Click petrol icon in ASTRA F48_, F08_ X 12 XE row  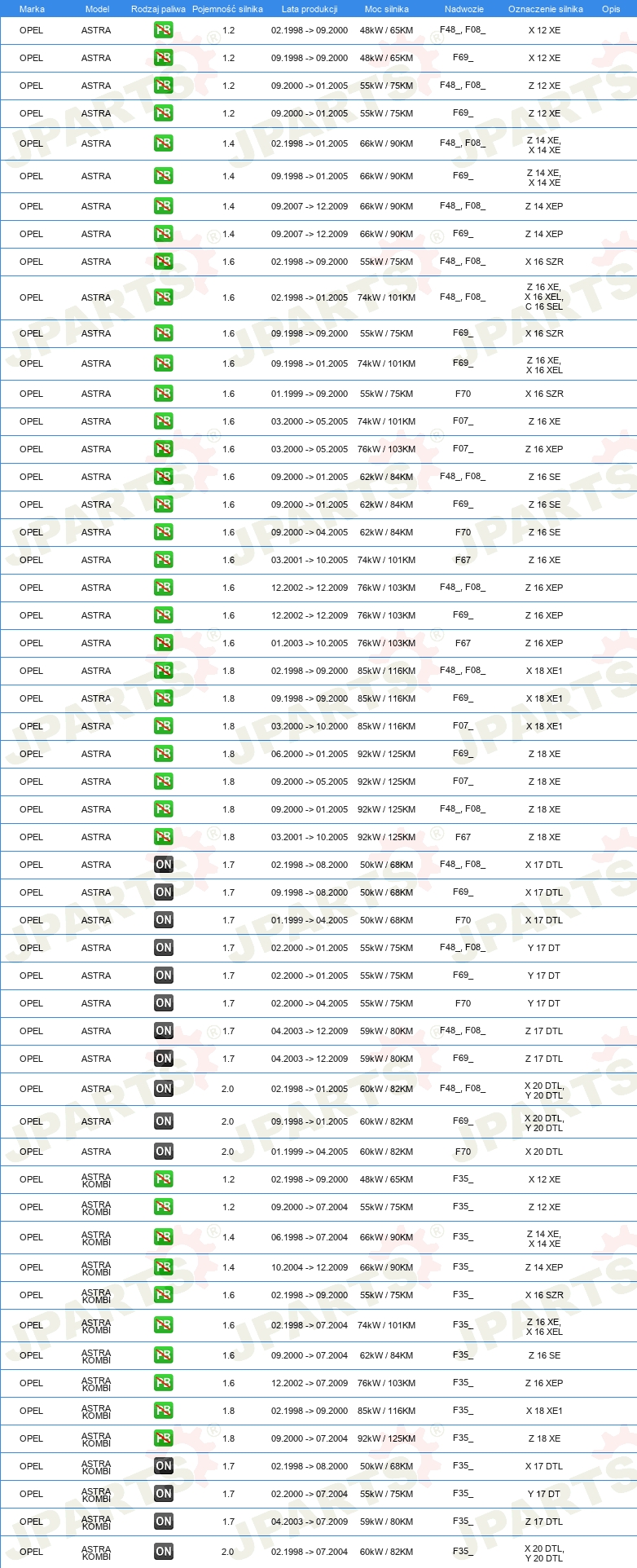163,30
